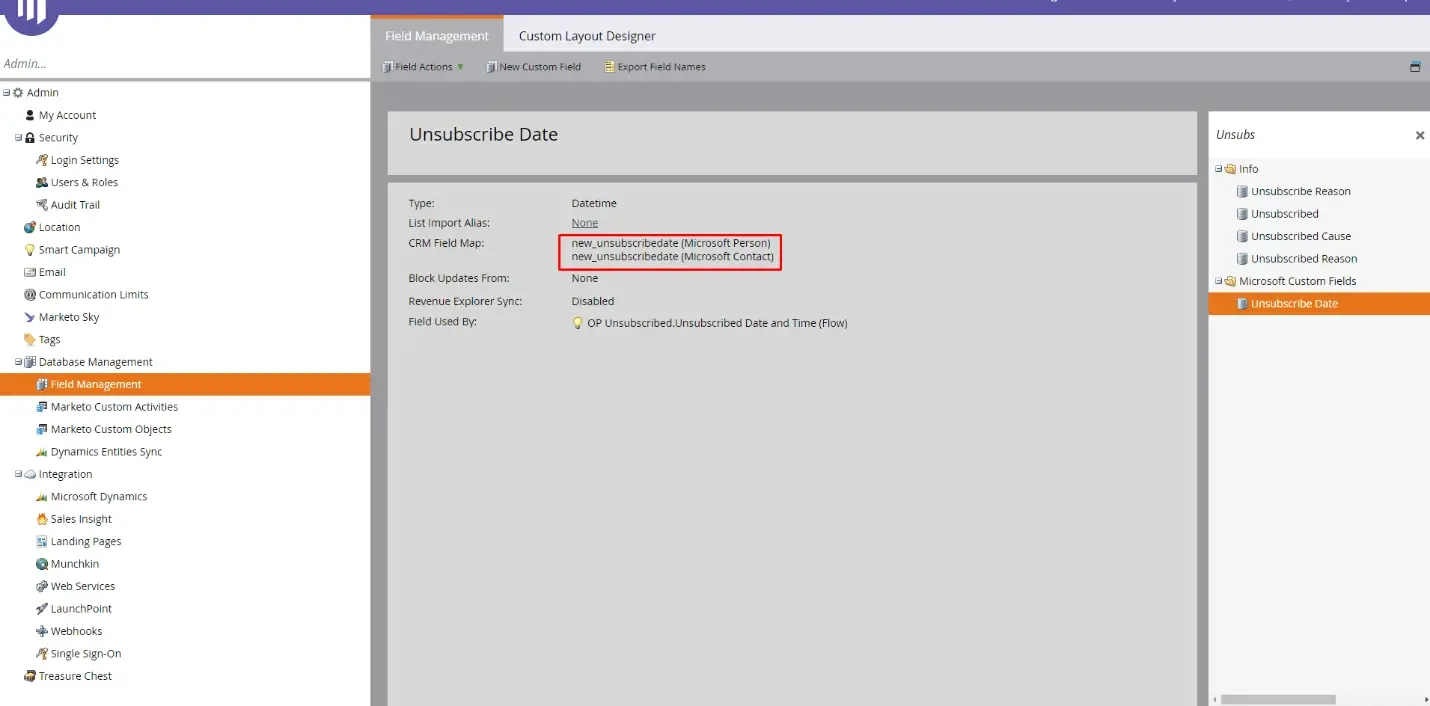1430x706 pixels.
Task: Click the Single Sign-On key icon
Action: (42, 654)
